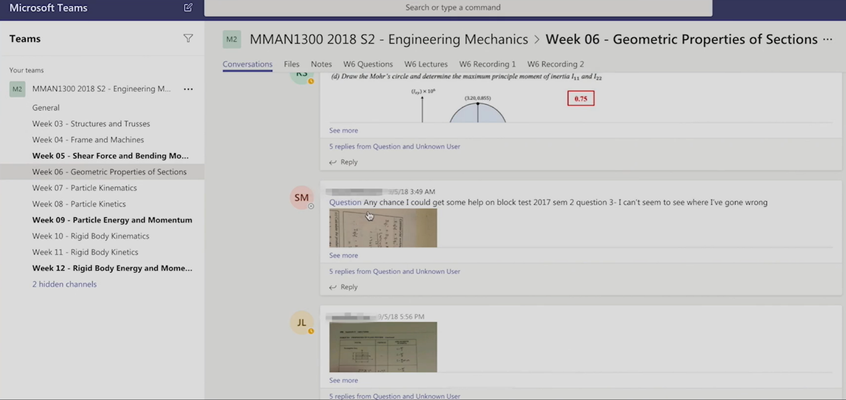
Task: Open SM user avatar
Action: [302, 198]
